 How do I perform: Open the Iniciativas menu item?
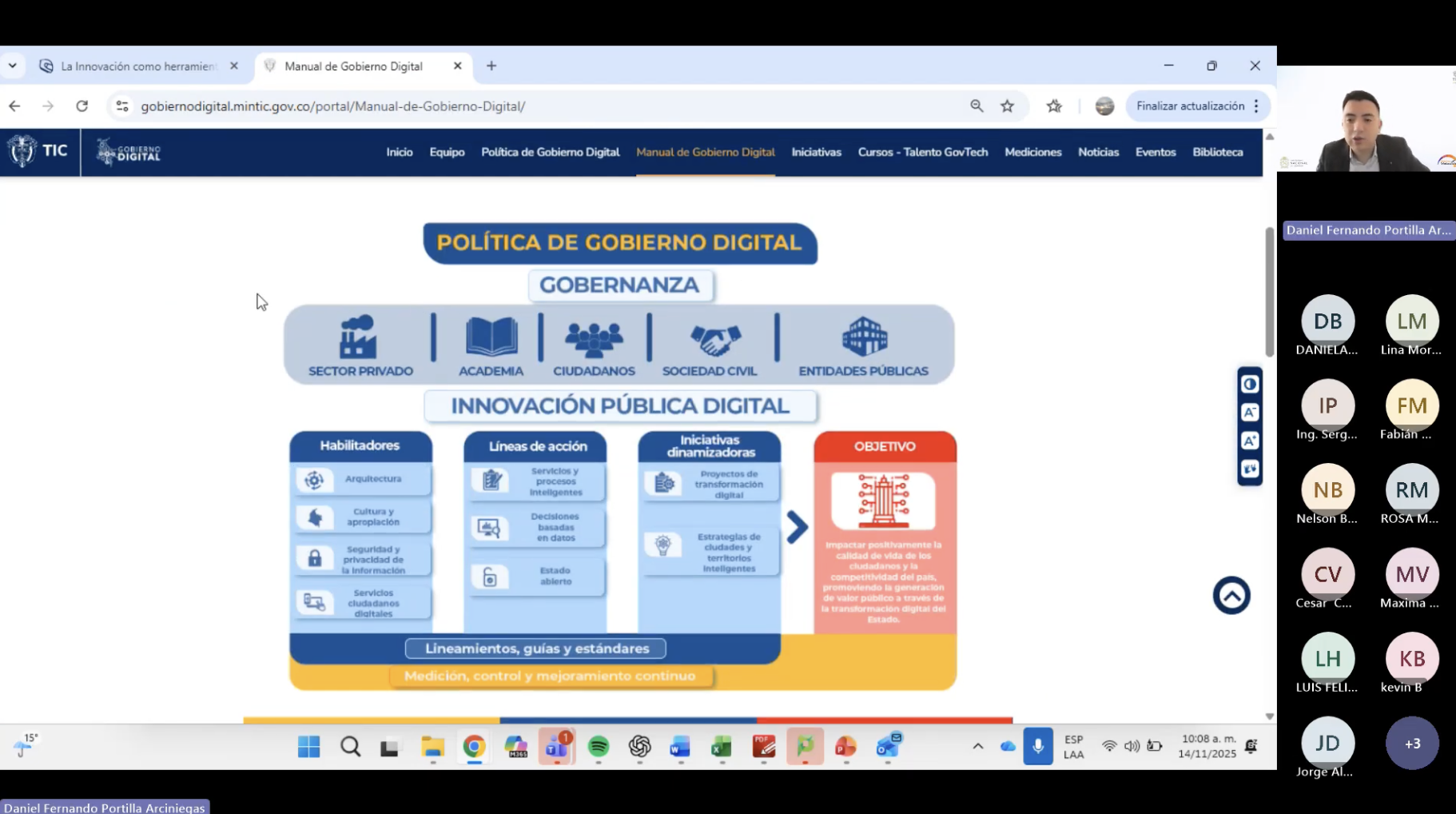pos(816,152)
